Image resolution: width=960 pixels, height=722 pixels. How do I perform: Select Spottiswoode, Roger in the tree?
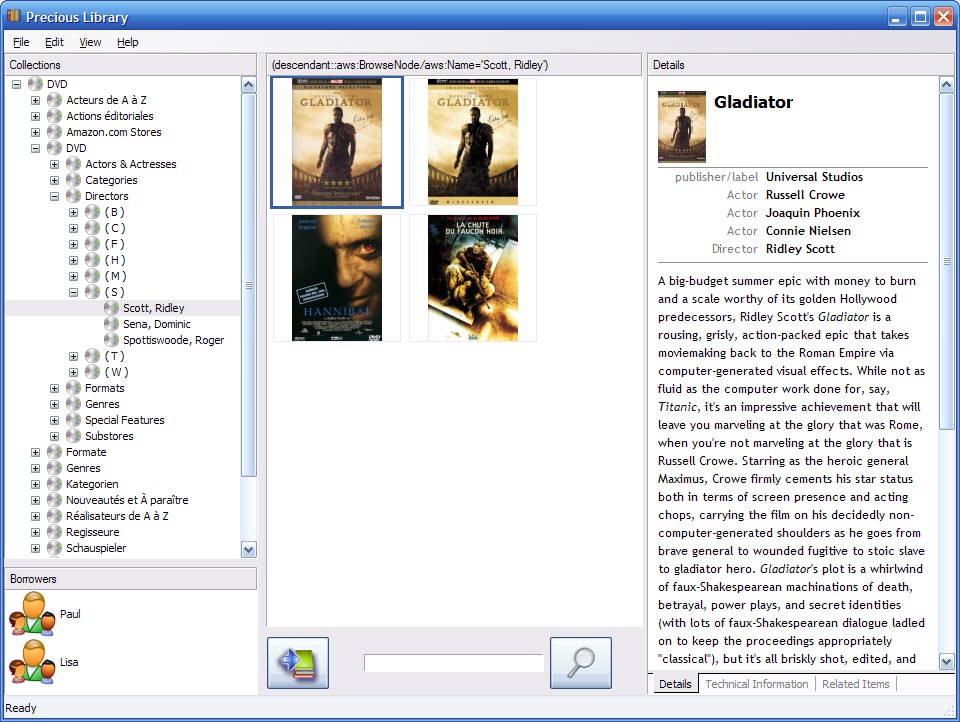tap(173, 339)
